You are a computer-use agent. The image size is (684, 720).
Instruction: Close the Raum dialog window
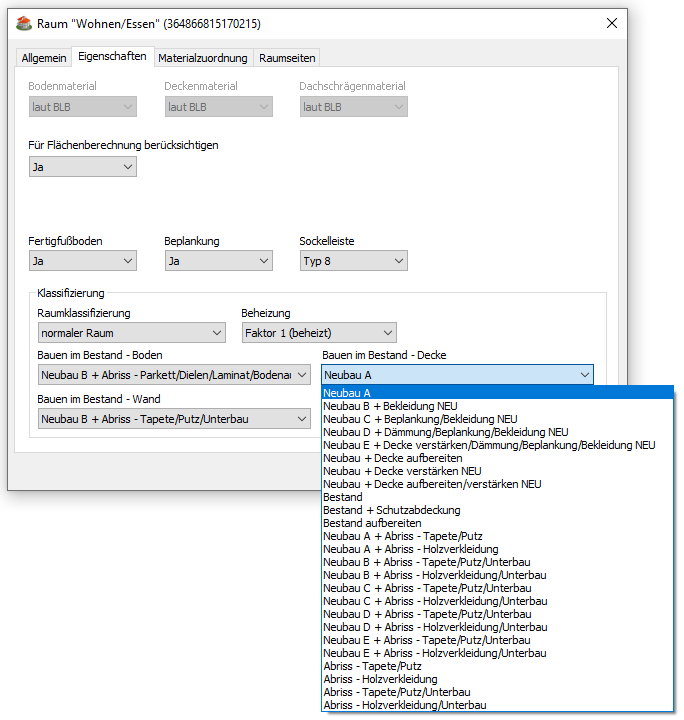click(x=611, y=23)
